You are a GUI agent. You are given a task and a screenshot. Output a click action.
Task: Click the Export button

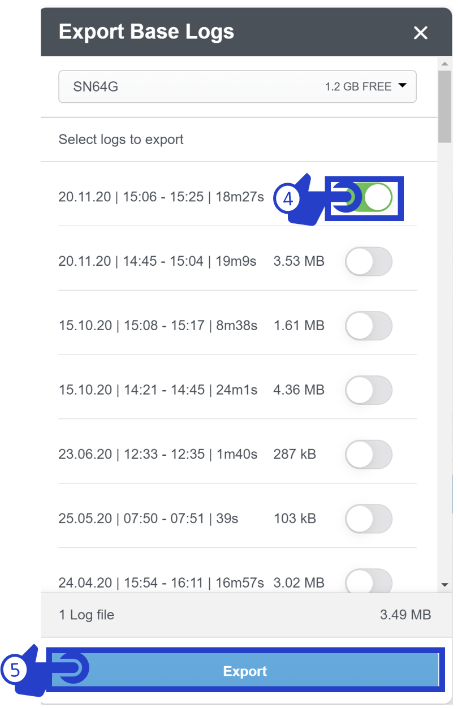click(x=245, y=671)
